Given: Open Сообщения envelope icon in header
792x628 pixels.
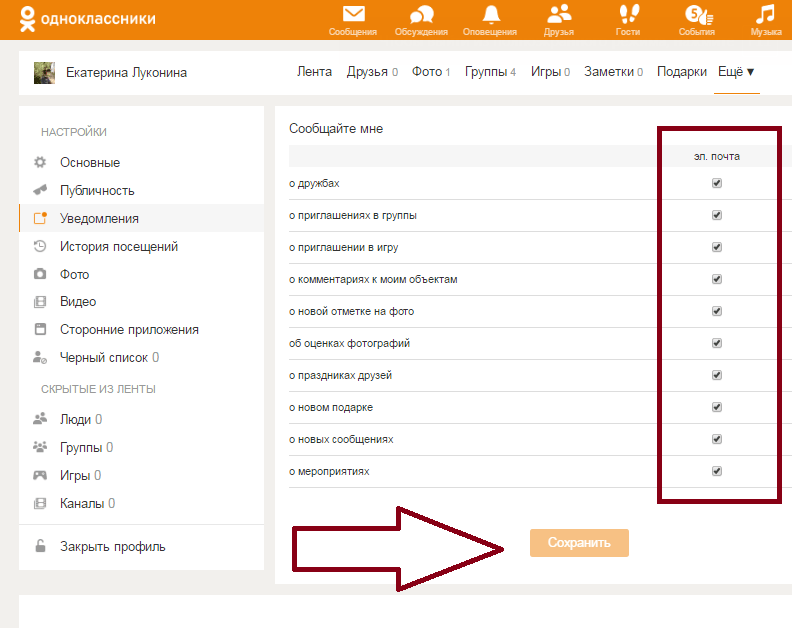Looking at the screenshot, I should [x=354, y=14].
